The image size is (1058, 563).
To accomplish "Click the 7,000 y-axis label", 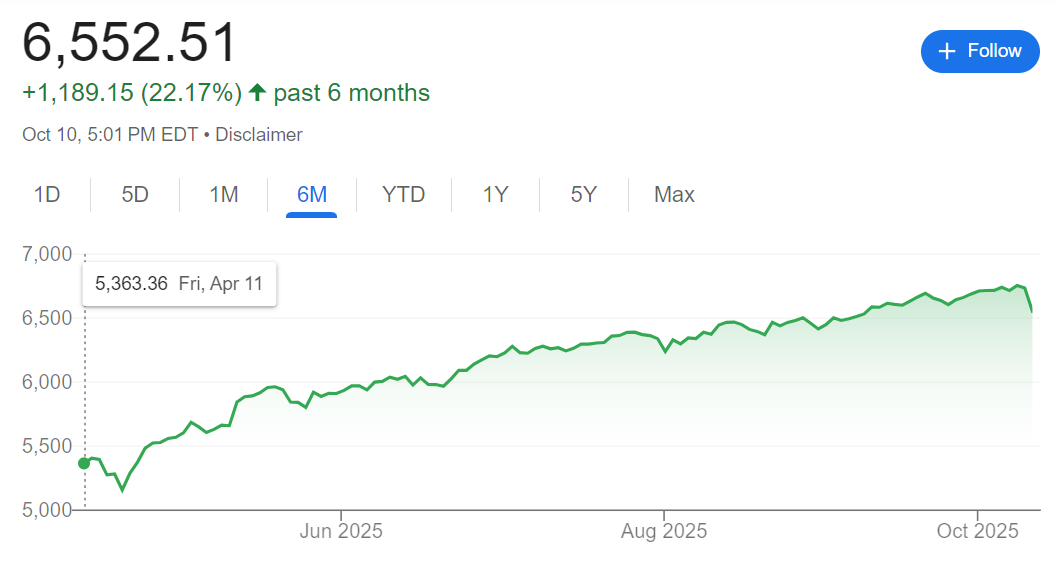I will (47, 254).
